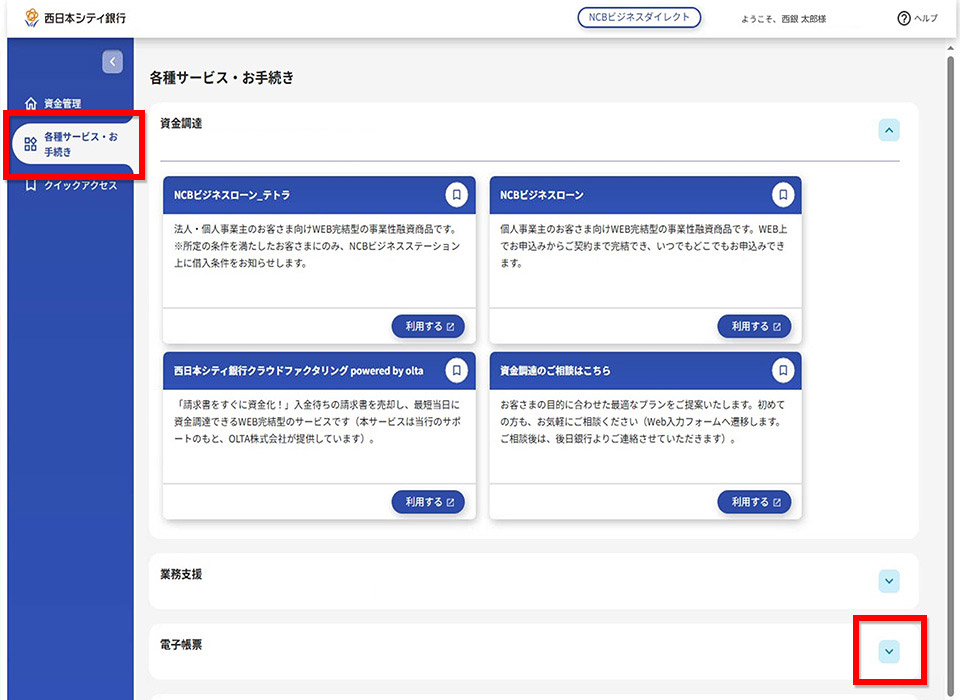Click the home icon beside 資金管理
The image size is (960, 700).
[31, 103]
